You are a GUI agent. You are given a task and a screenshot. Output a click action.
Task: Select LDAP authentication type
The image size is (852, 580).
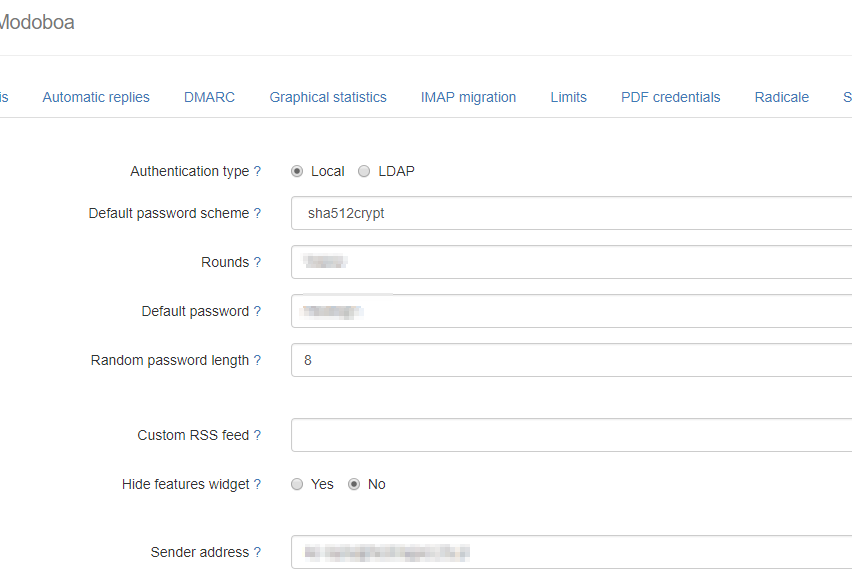(364, 171)
